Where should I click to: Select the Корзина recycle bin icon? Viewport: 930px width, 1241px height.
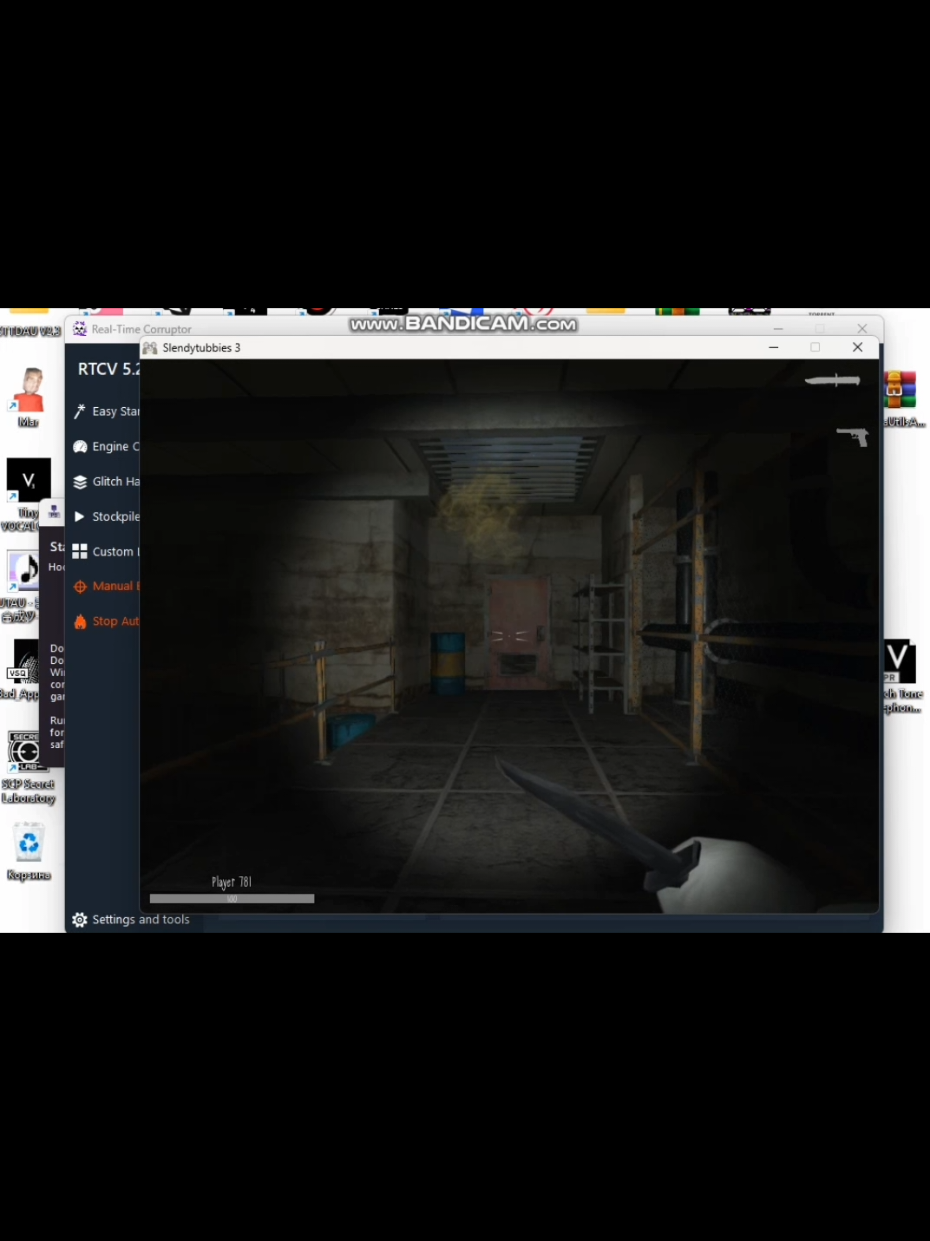point(29,851)
